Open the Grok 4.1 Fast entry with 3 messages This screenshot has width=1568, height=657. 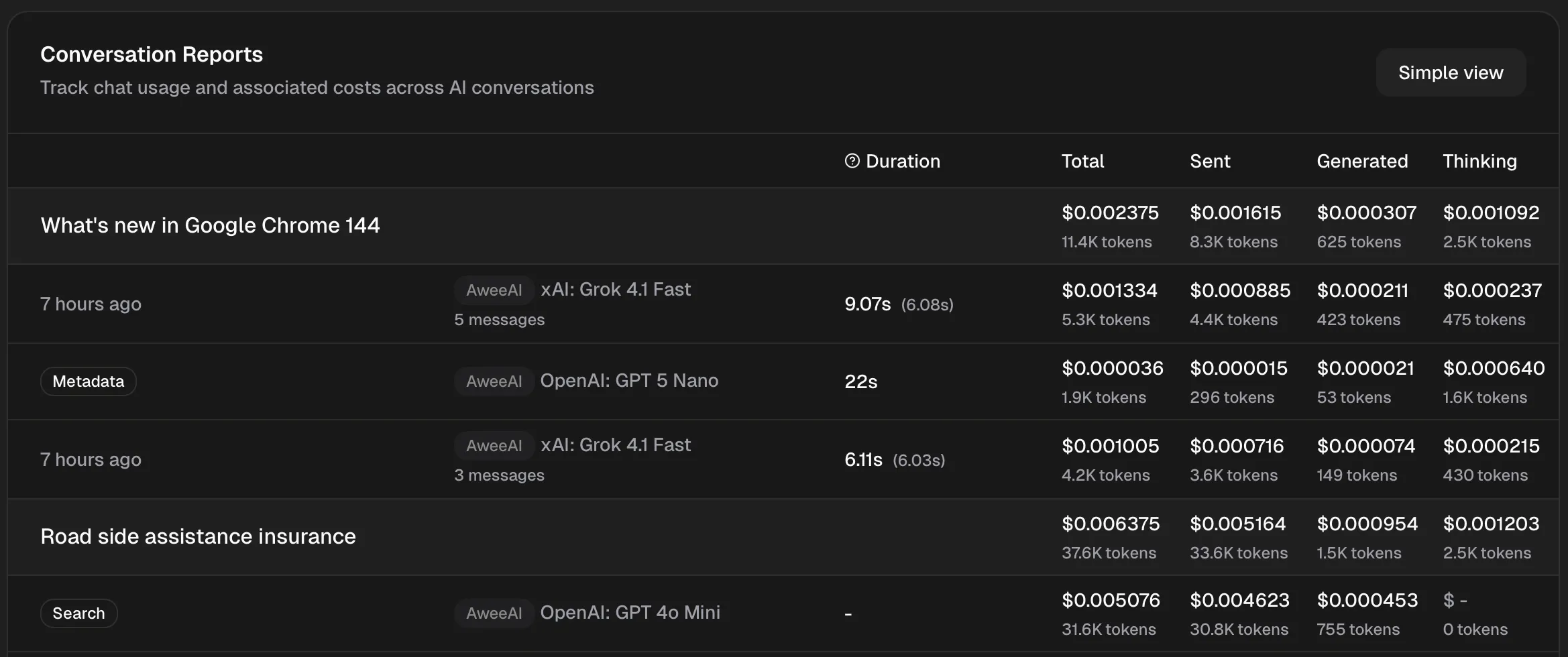[x=615, y=445]
